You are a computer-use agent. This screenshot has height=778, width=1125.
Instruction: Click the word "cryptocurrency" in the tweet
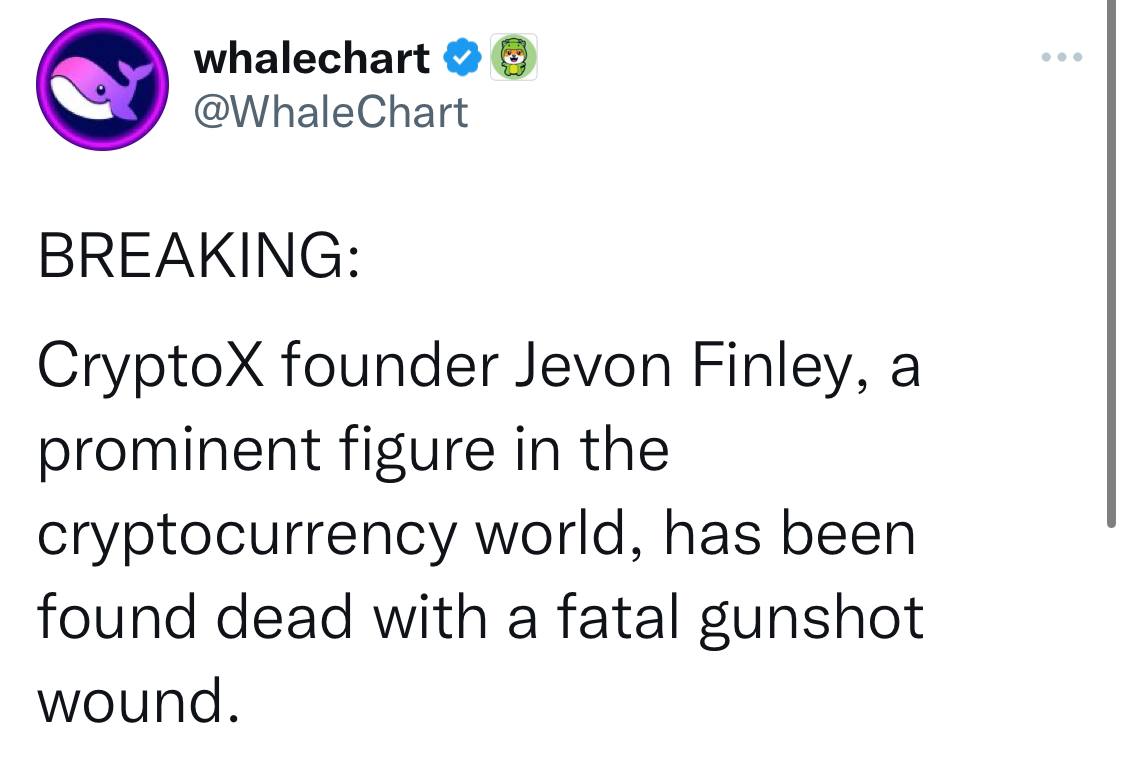(x=246, y=535)
